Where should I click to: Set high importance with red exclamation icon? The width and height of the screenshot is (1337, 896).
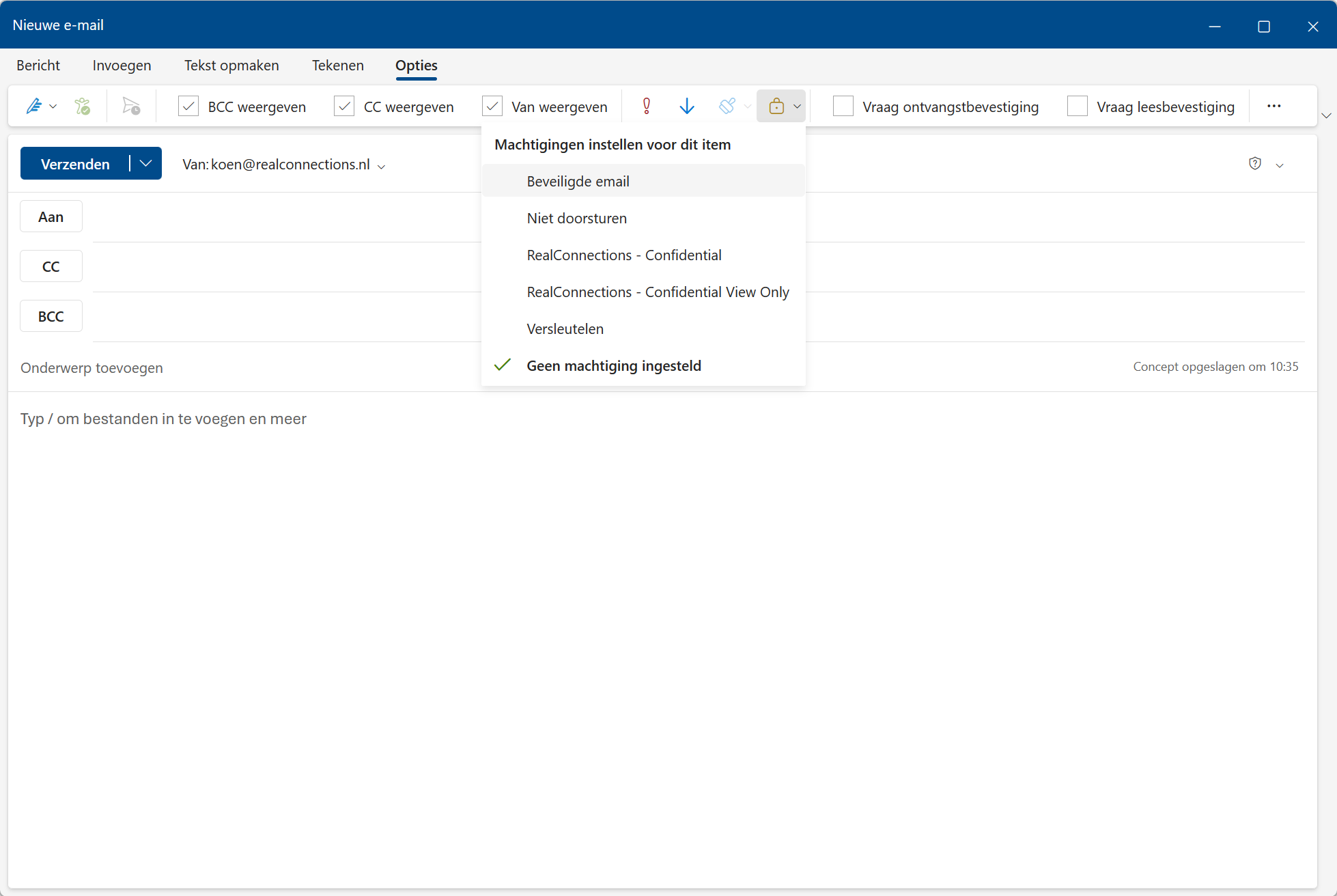tap(647, 107)
